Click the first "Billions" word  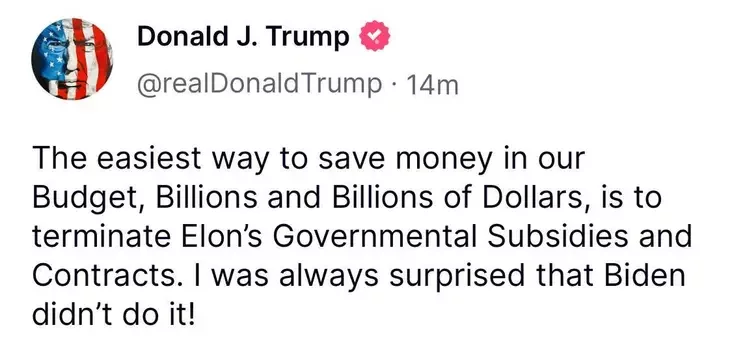tap(206, 197)
